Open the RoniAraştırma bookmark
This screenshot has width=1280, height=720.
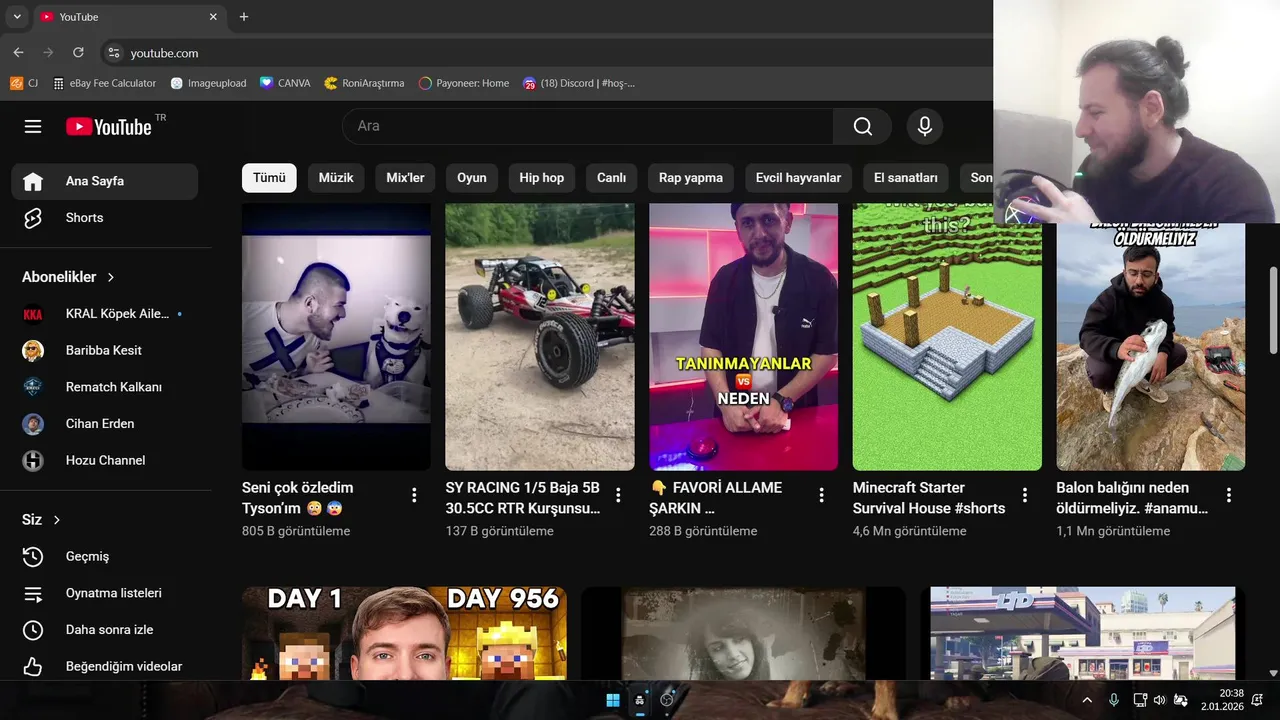(365, 83)
